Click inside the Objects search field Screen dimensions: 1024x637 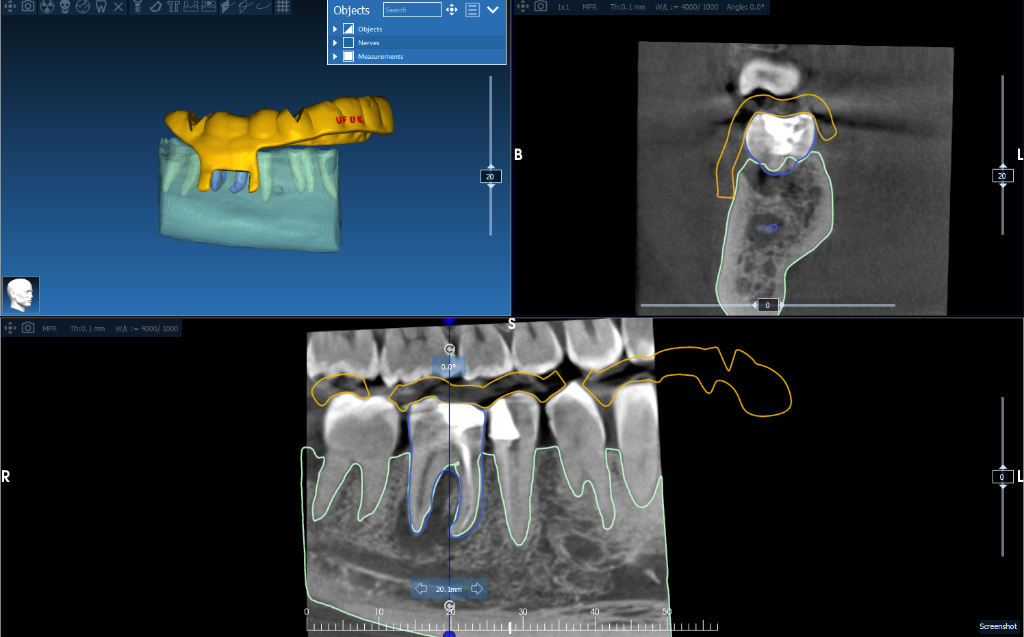pyautogui.click(x=413, y=9)
